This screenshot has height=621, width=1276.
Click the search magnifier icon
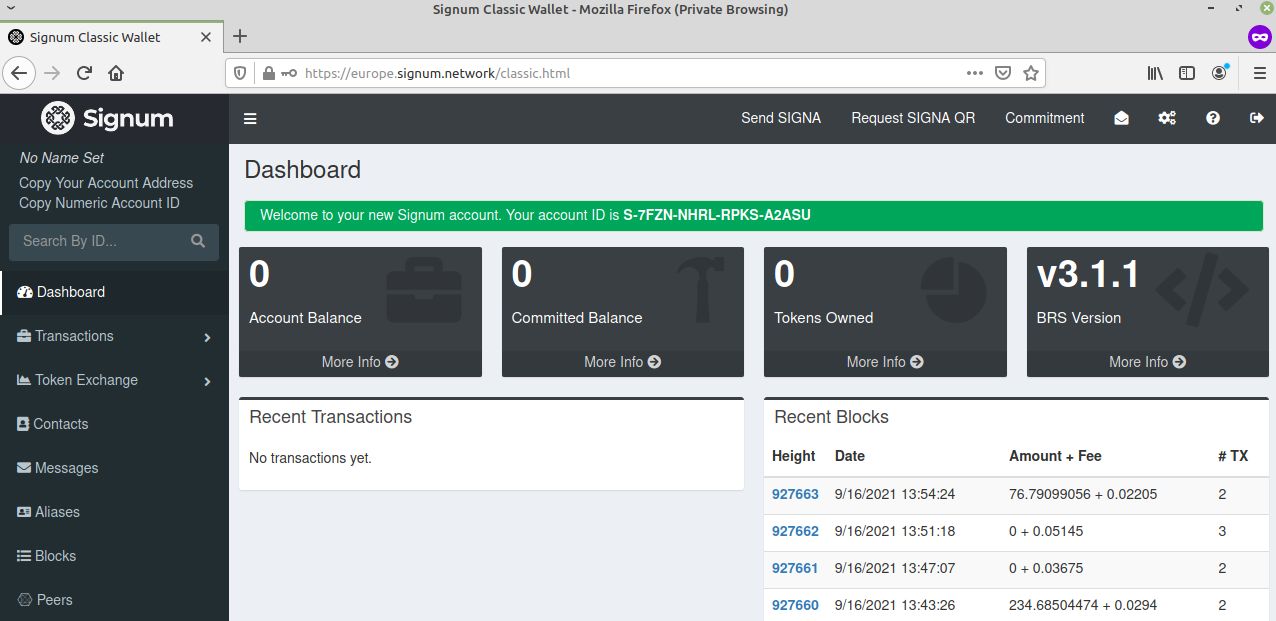(x=198, y=241)
